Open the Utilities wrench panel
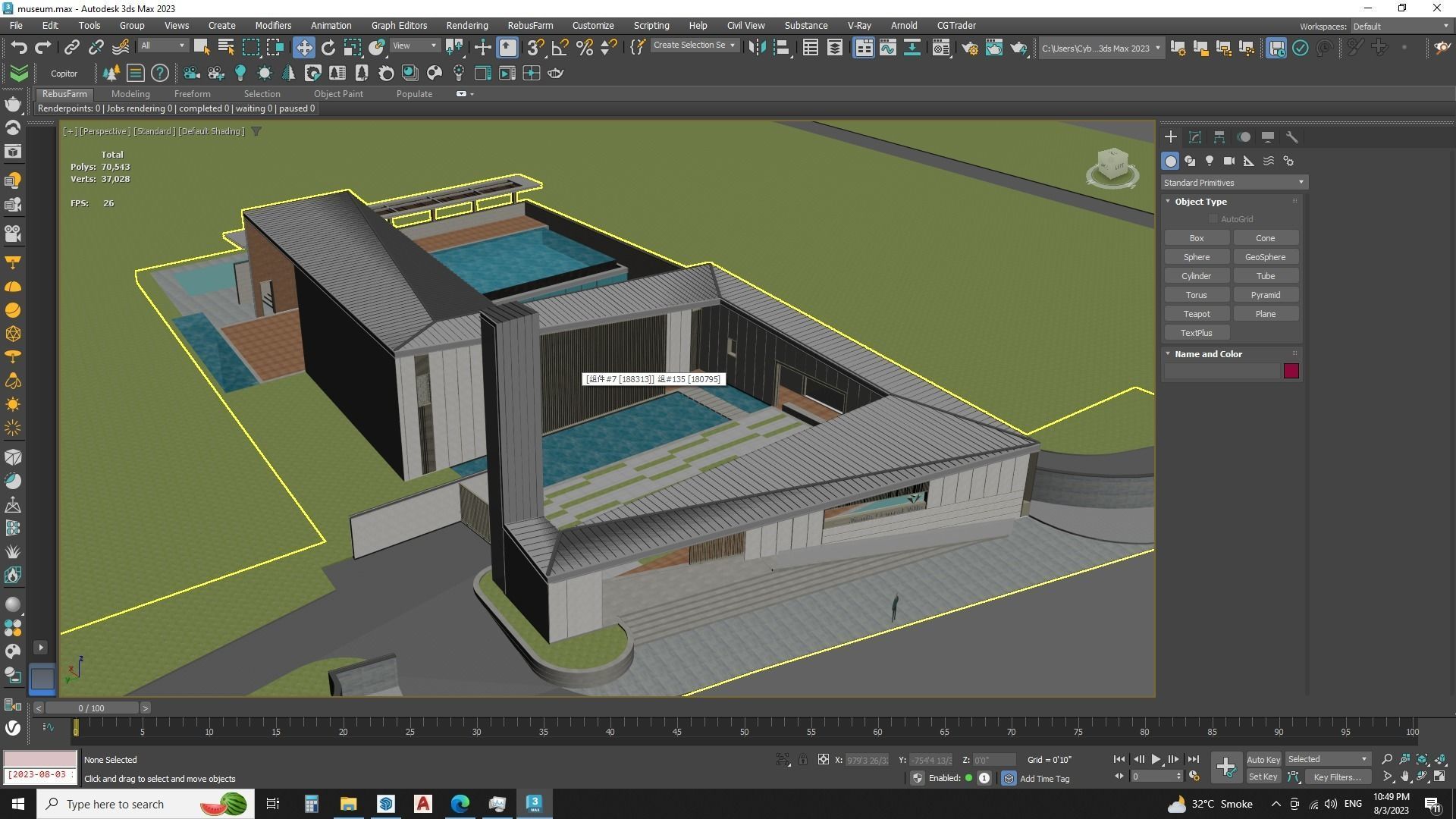Screen dimensions: 1456x819 (x=1292, y=137)
